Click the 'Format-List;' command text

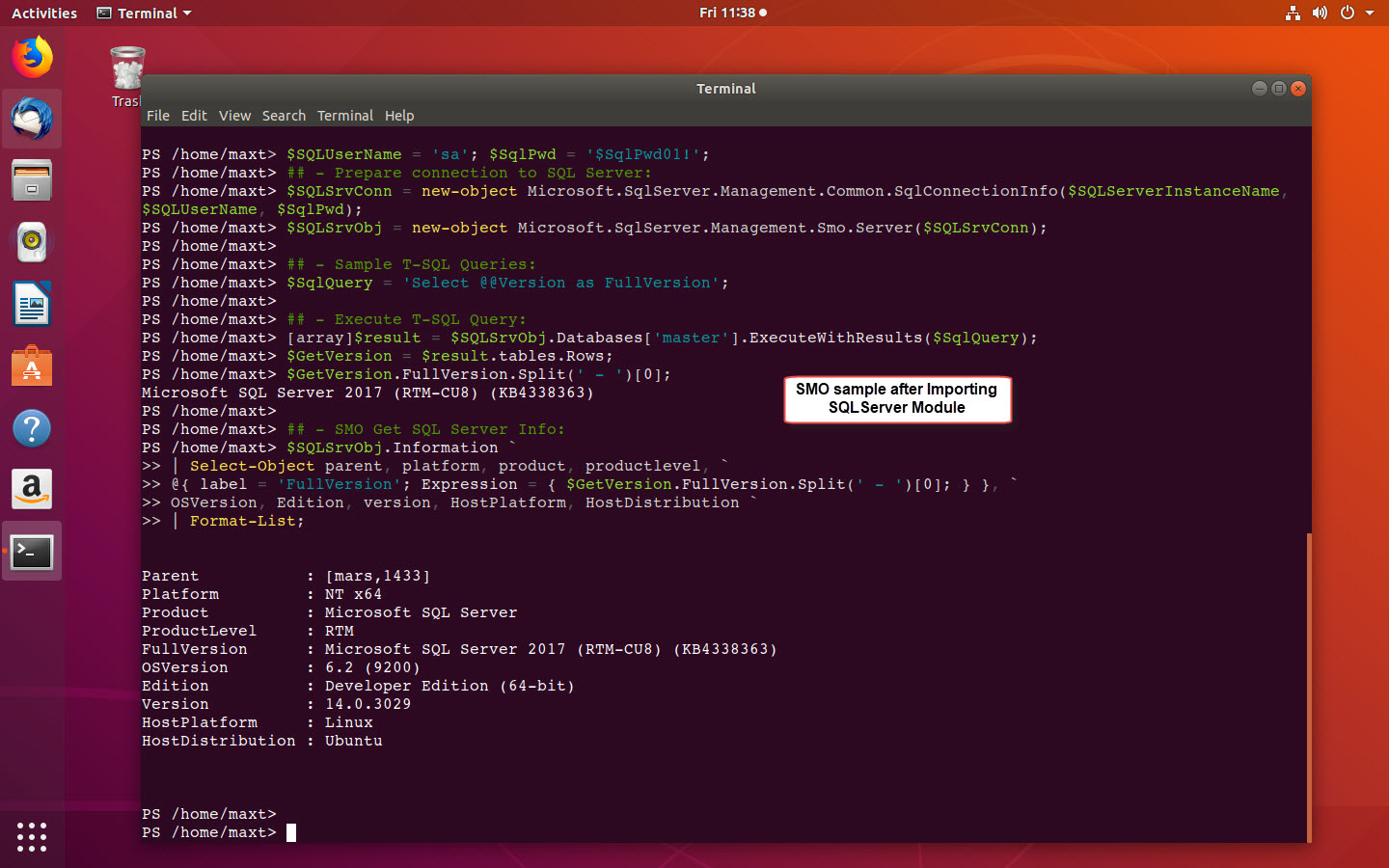[248, 521]
